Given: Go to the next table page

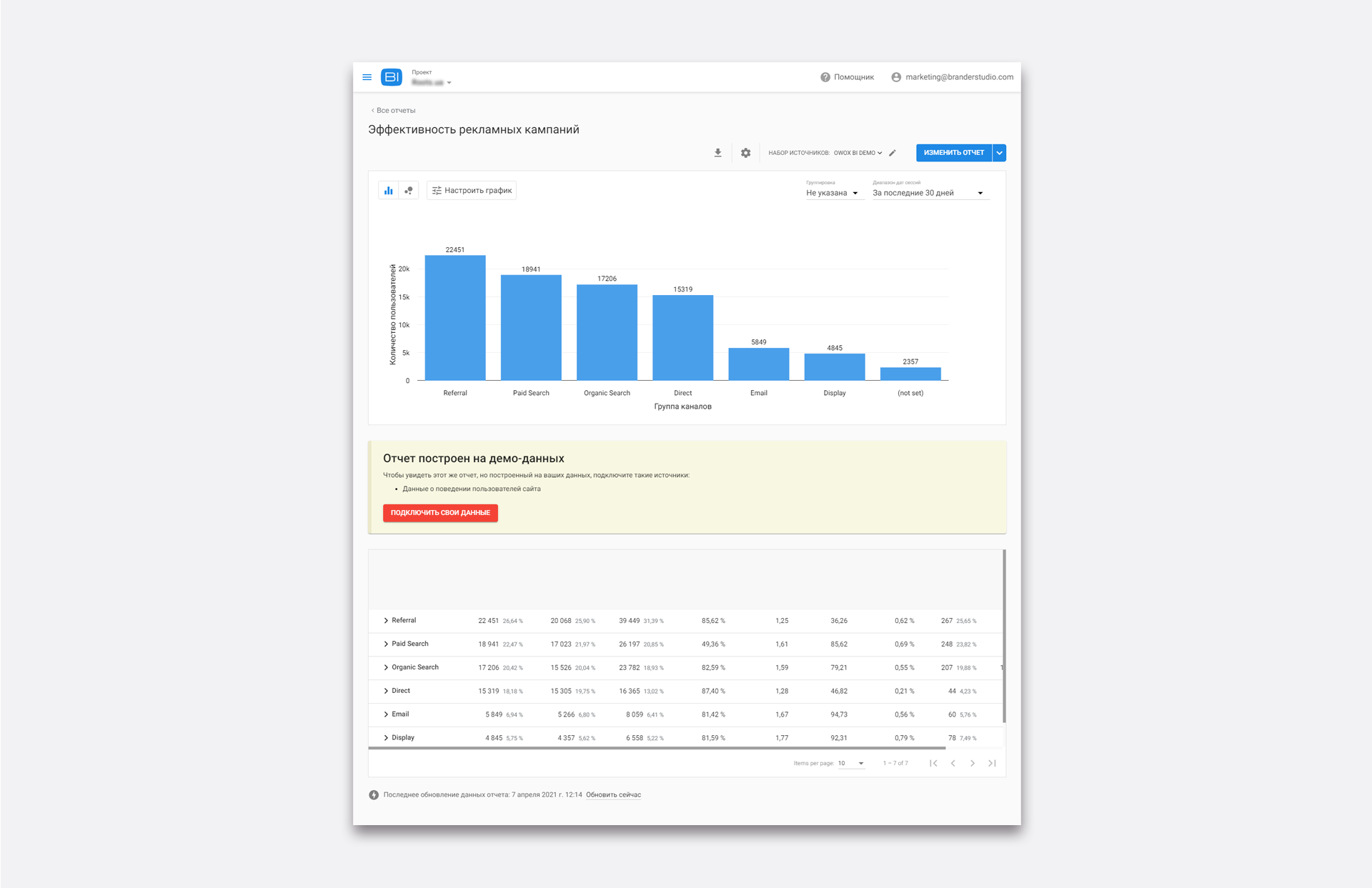Looking at the screenshot, I should 972,763.
